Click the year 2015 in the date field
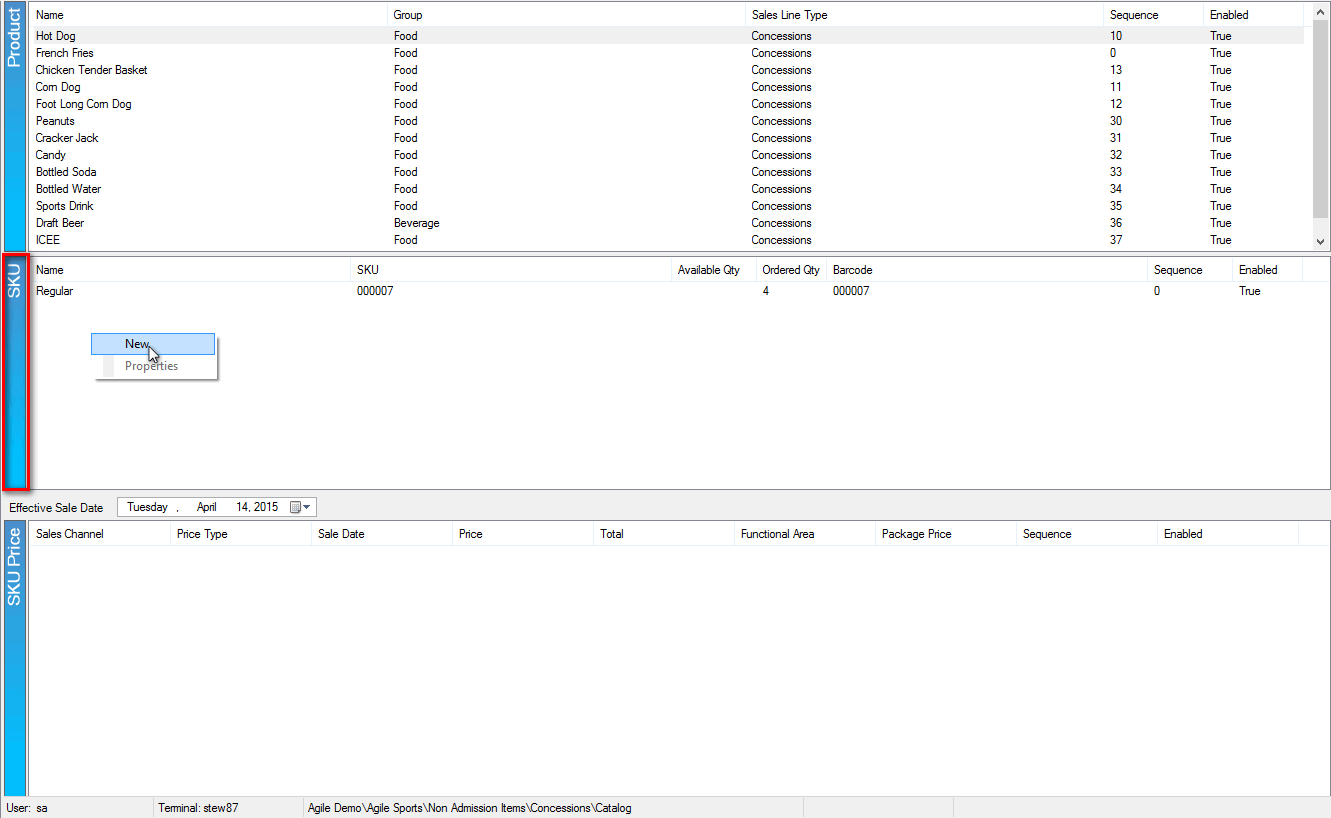The image size is (1331, 818). [266, 507]
